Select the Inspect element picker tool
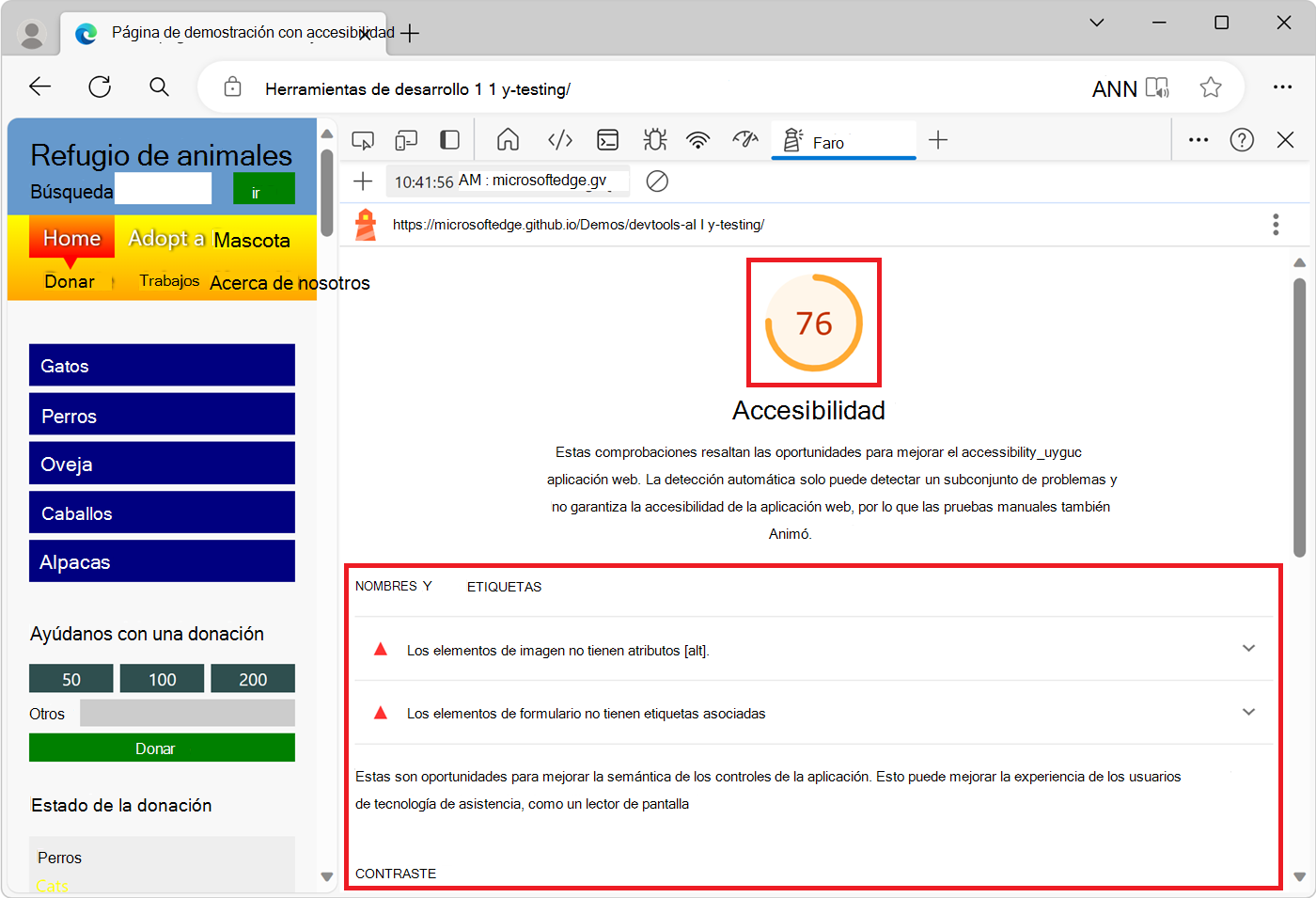Viewport: 1316px width, 898px height. pos(363,139)
